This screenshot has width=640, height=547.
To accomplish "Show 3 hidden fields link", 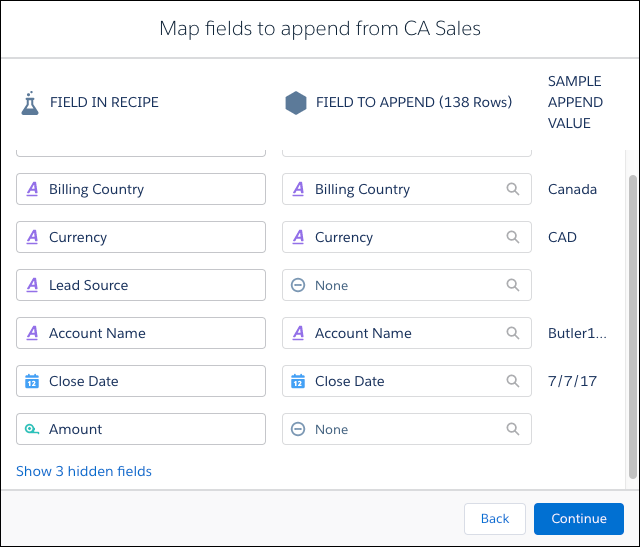I will 84,471.
